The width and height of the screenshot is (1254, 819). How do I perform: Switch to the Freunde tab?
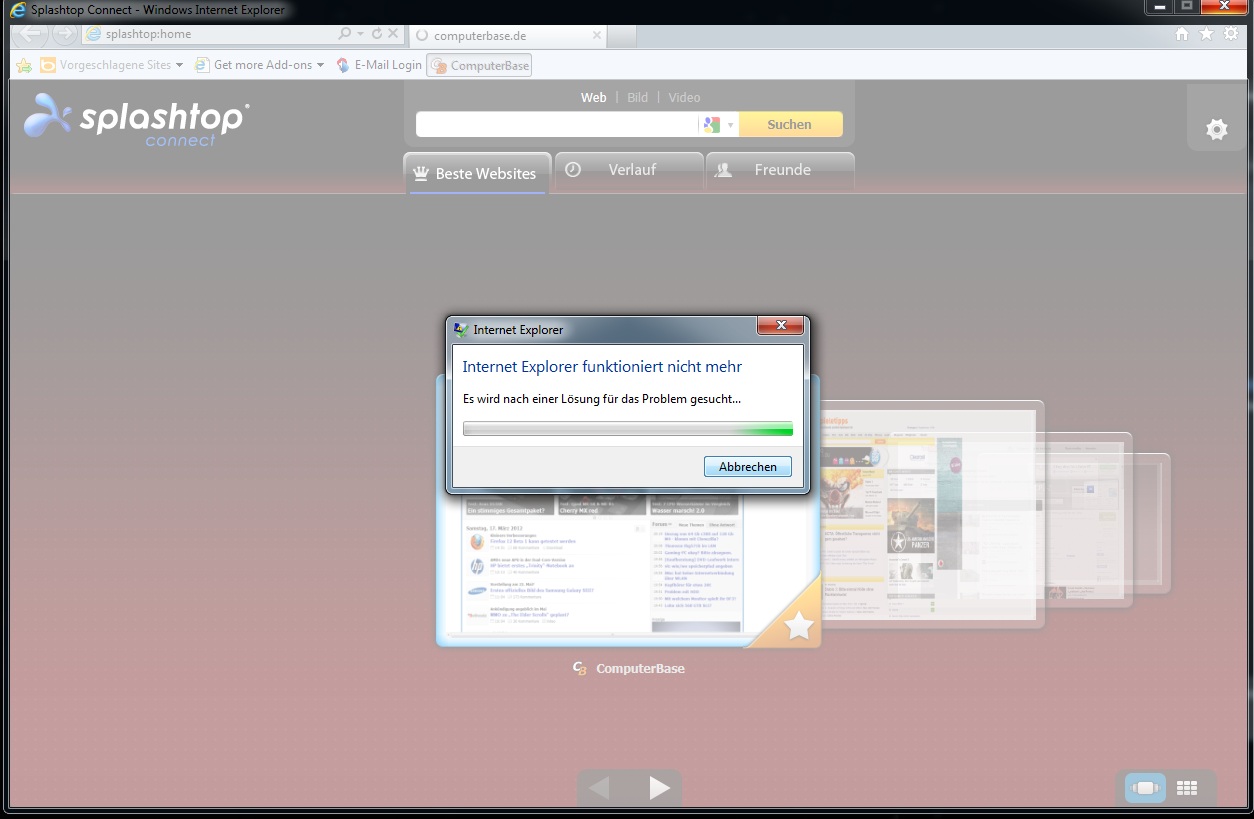click(780, 171)
